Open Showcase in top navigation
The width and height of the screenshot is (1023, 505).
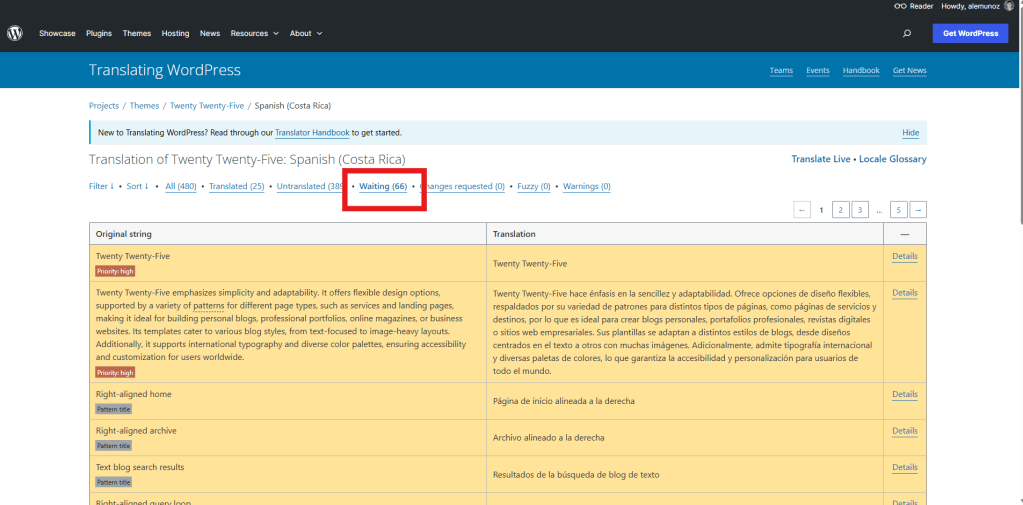pos(57,33)
